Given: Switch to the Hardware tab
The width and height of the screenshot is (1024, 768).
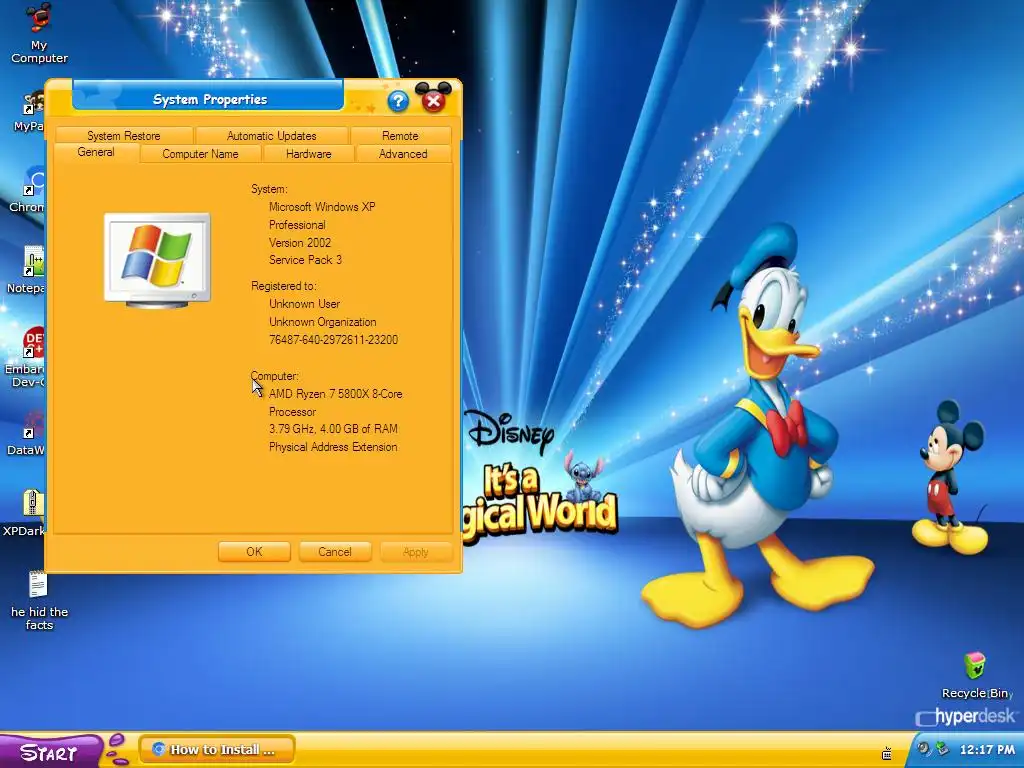Looking at the screenshot, I should click(x=308, y=153).
